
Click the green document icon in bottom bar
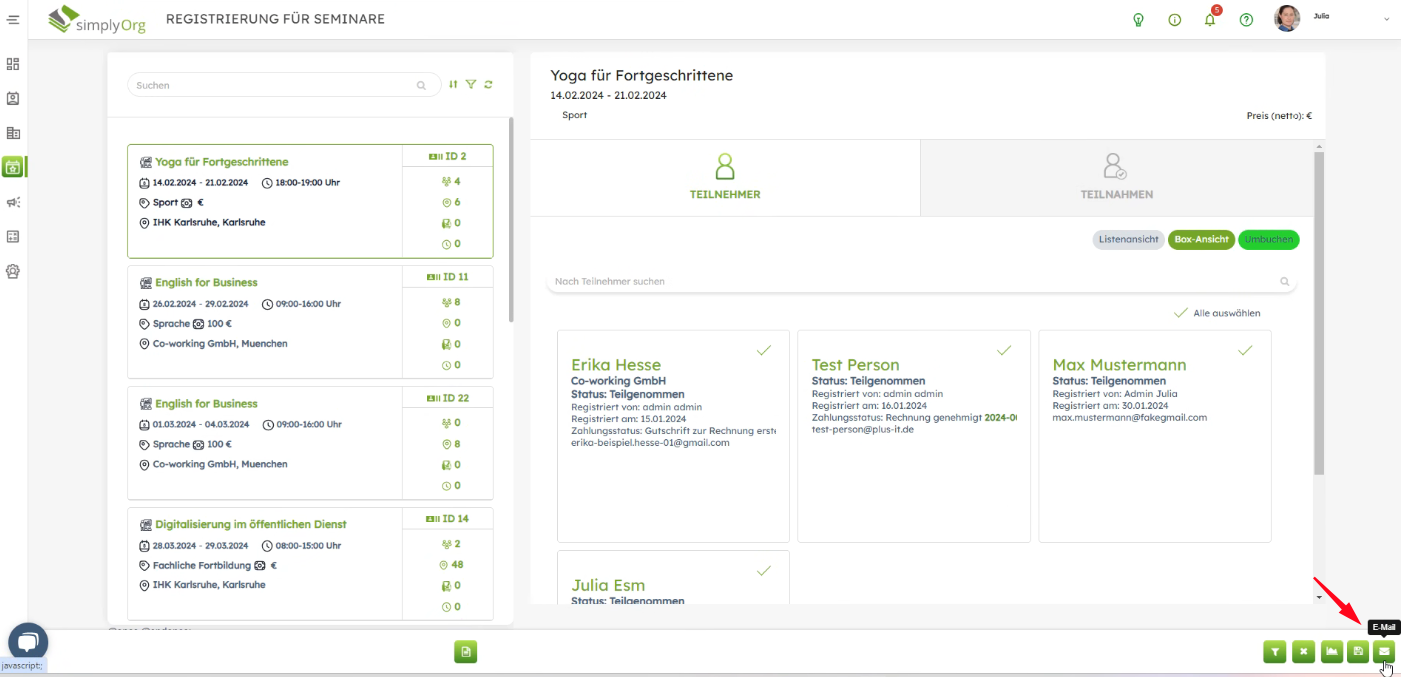pyautogui.click(x=465, y=652)
